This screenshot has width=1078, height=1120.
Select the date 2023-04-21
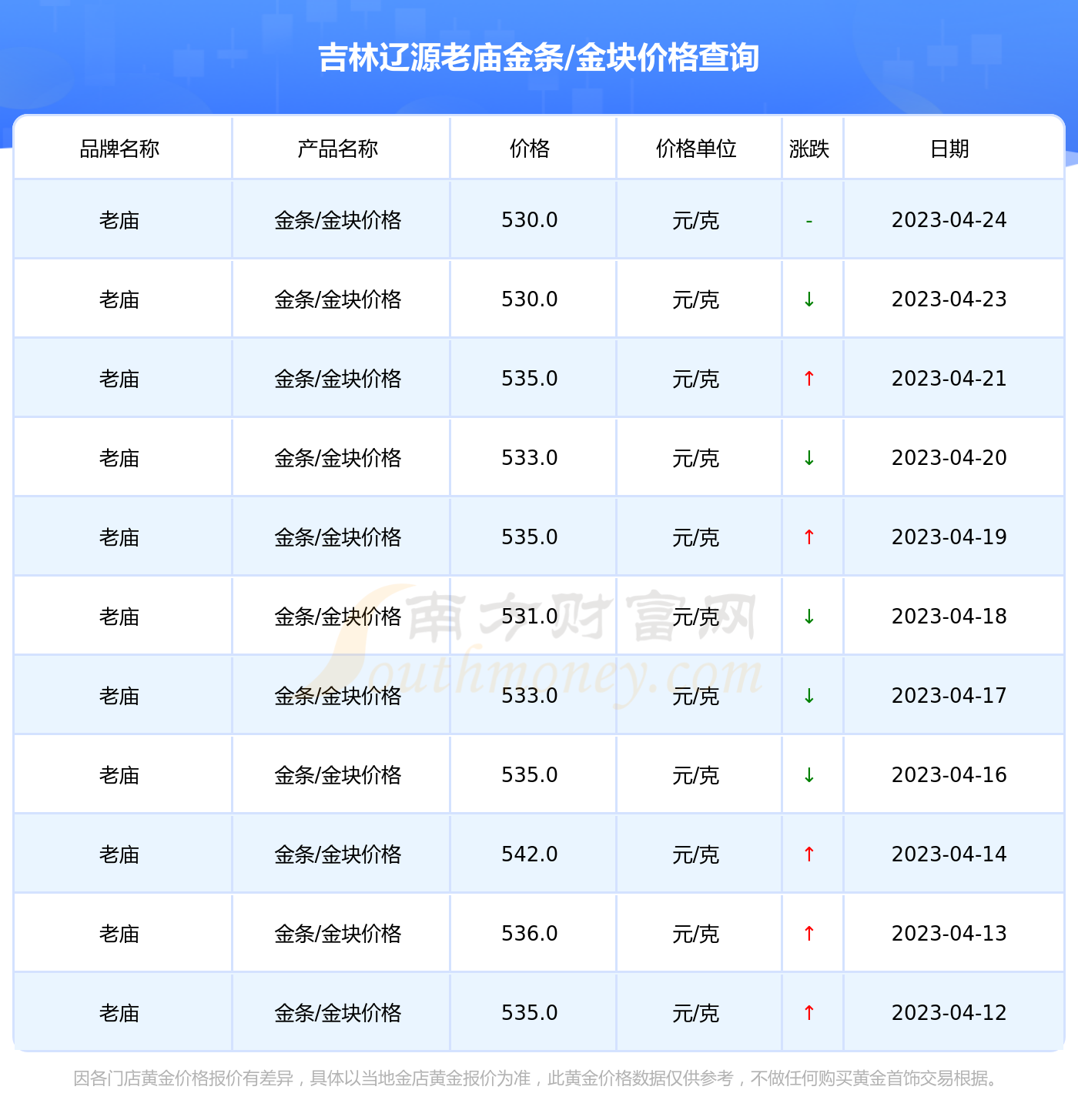949,379
